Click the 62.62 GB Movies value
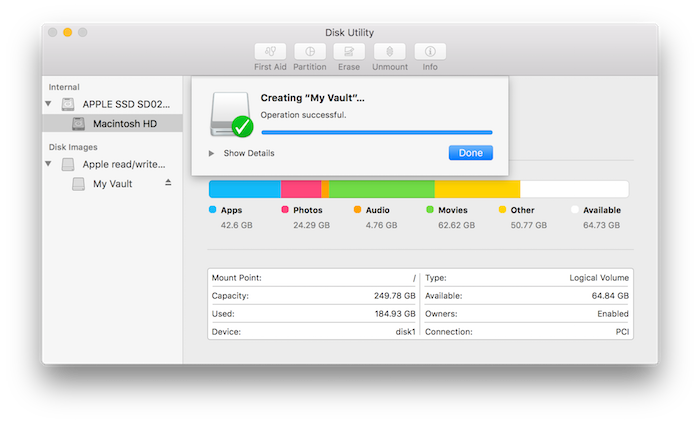Viewport: 700px width, 424px height. coord(456,225)
